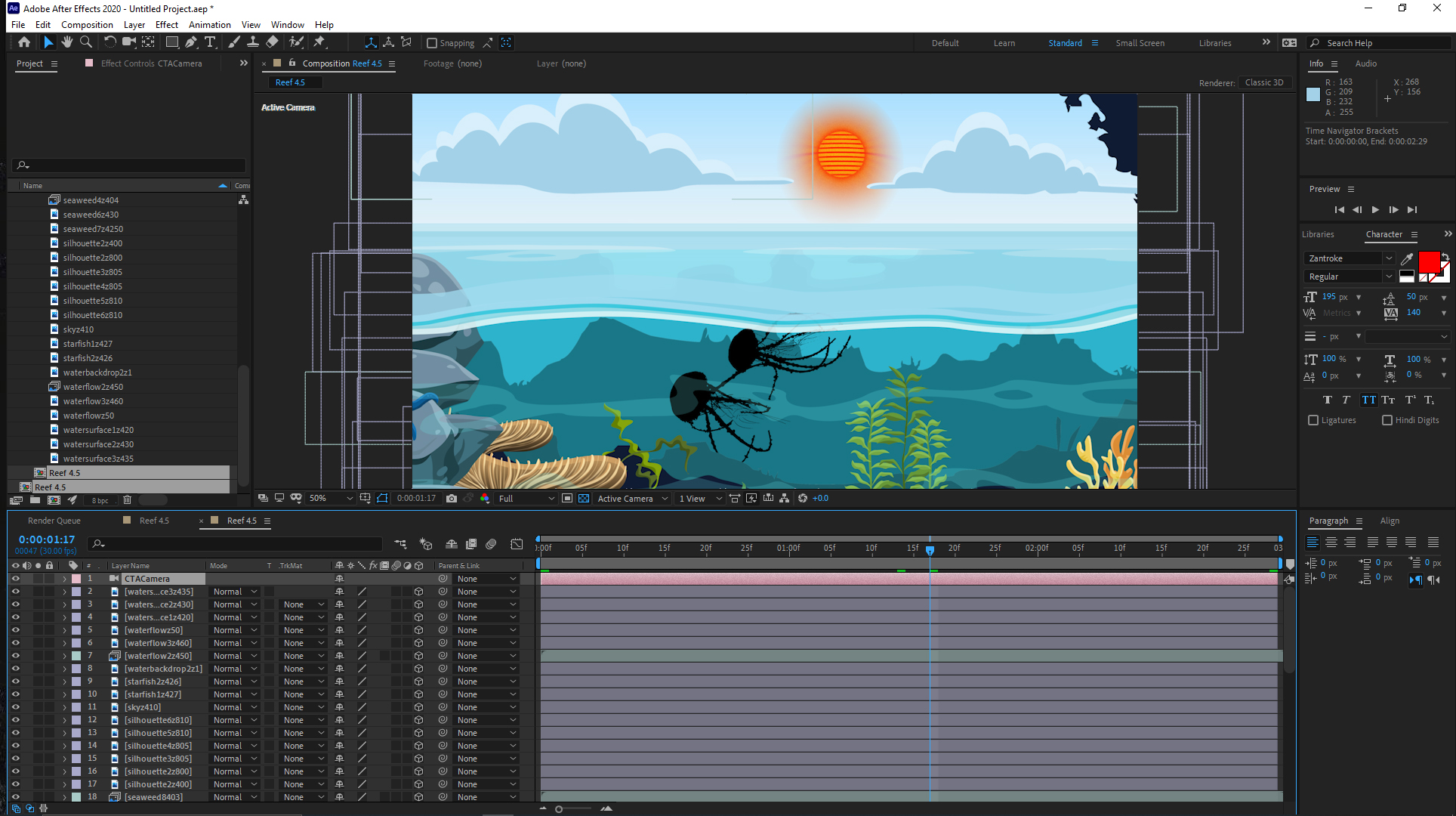The image size is (1456, 816).
Task: Open the Effect menu
Action: 166,25
